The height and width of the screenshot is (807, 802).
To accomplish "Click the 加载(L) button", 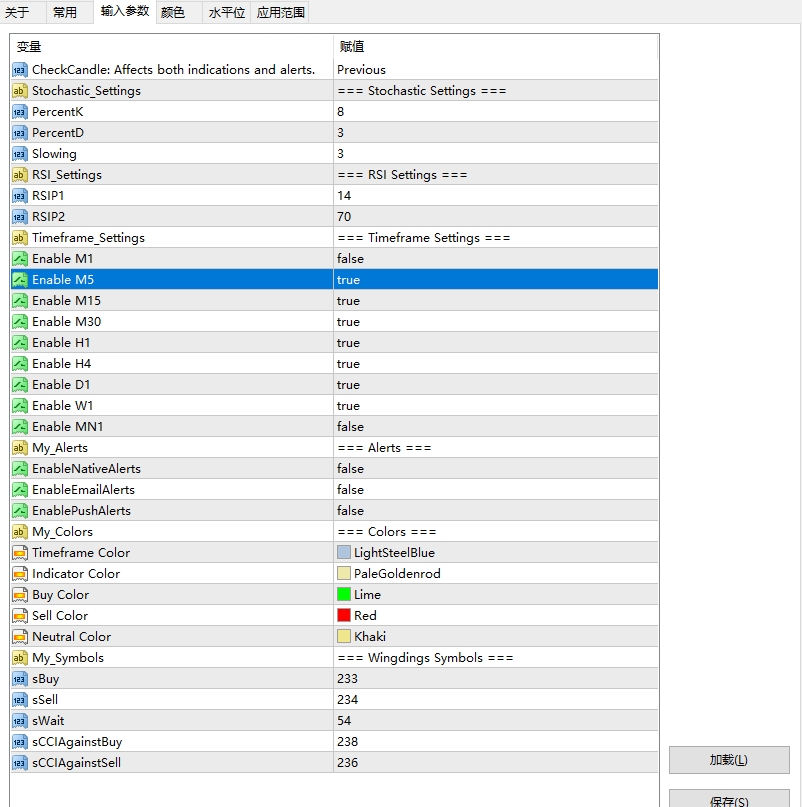I will [x=729, y=760].
